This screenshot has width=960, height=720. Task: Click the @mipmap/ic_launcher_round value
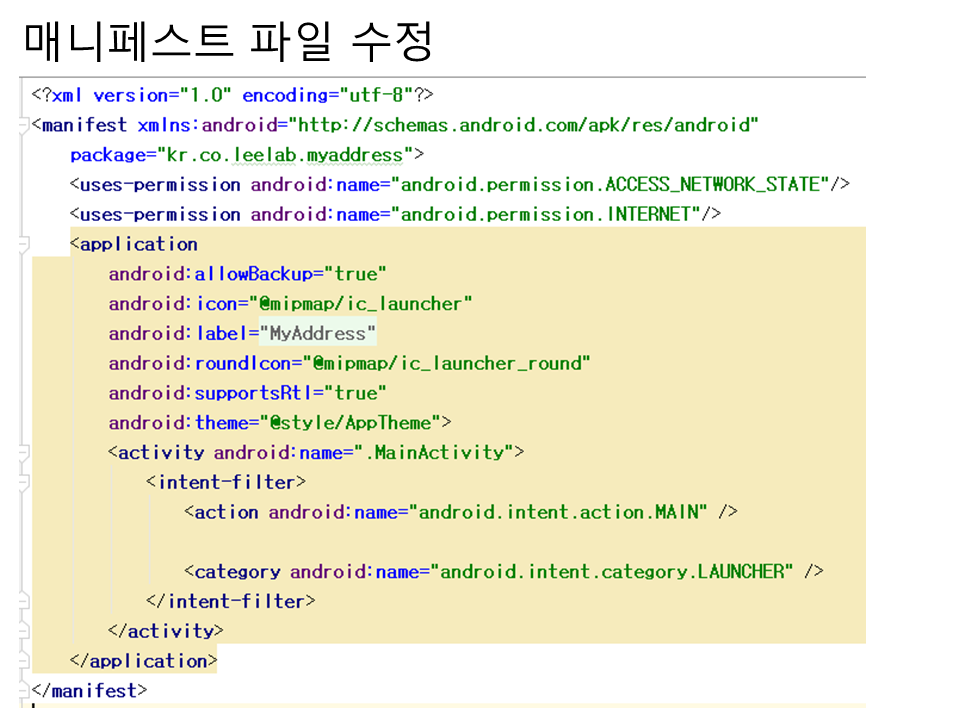[450, 364]
